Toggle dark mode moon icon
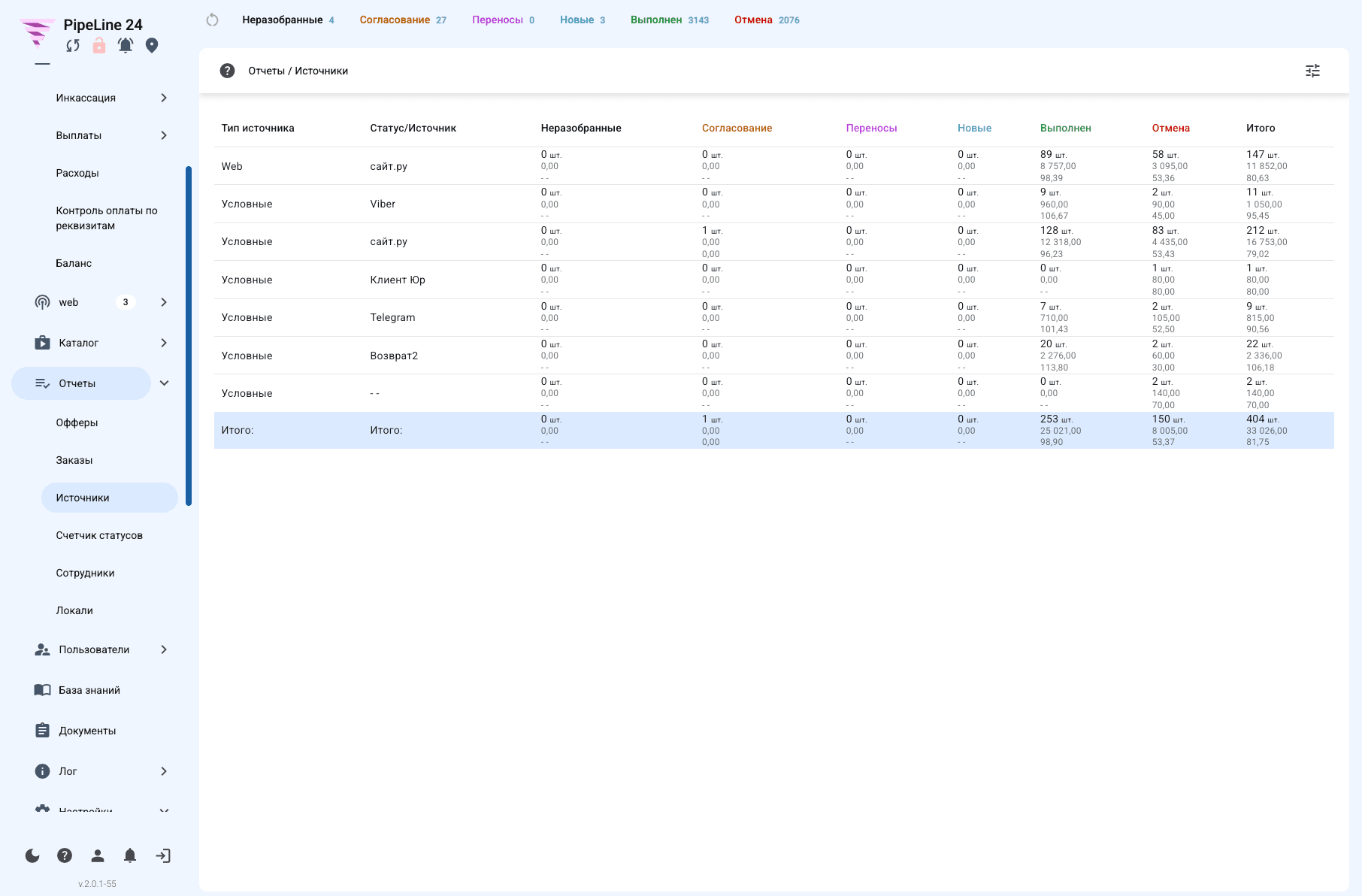 tap(32, 855)
